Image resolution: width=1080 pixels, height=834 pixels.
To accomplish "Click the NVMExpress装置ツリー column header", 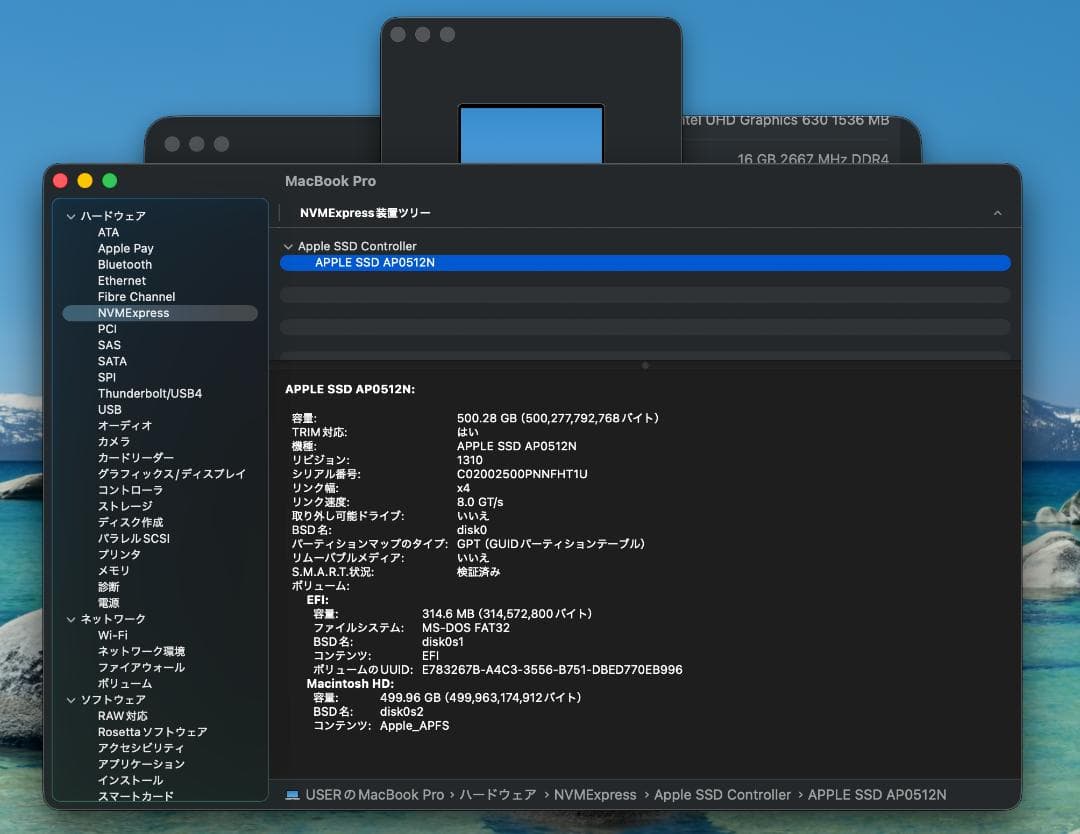I will [365, 213].
